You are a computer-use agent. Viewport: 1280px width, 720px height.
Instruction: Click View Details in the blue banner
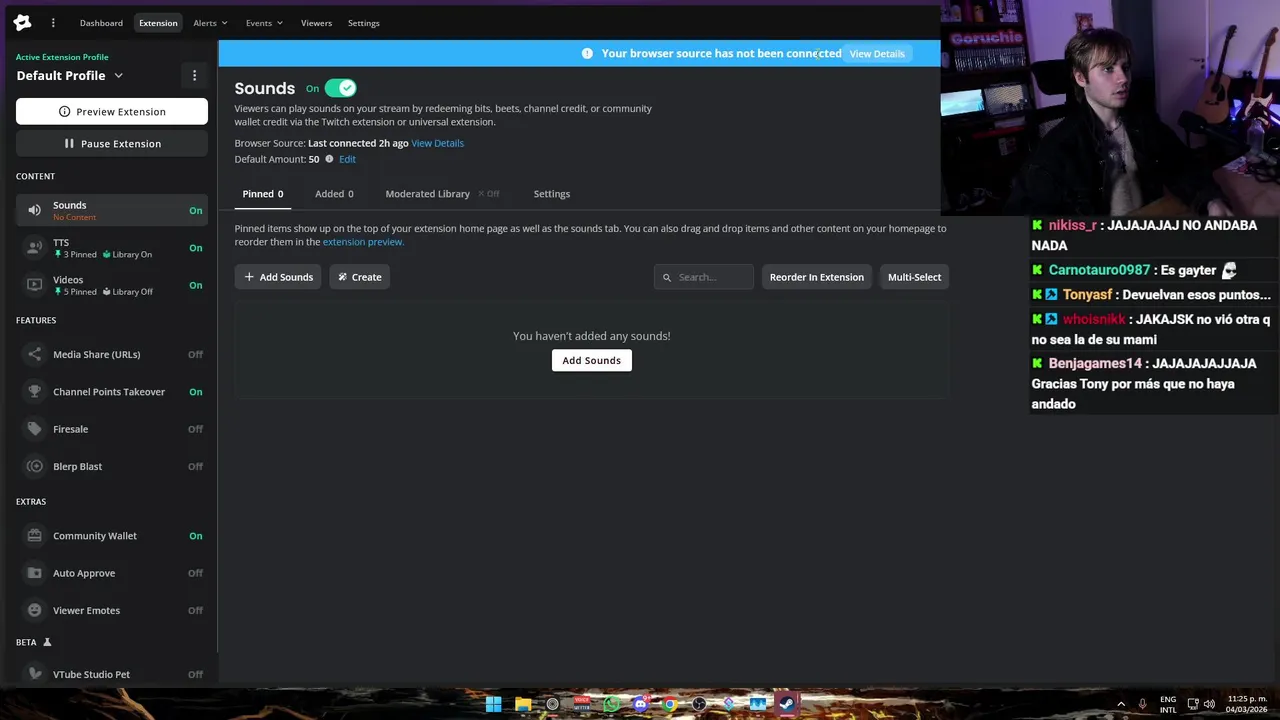point(877,54)
